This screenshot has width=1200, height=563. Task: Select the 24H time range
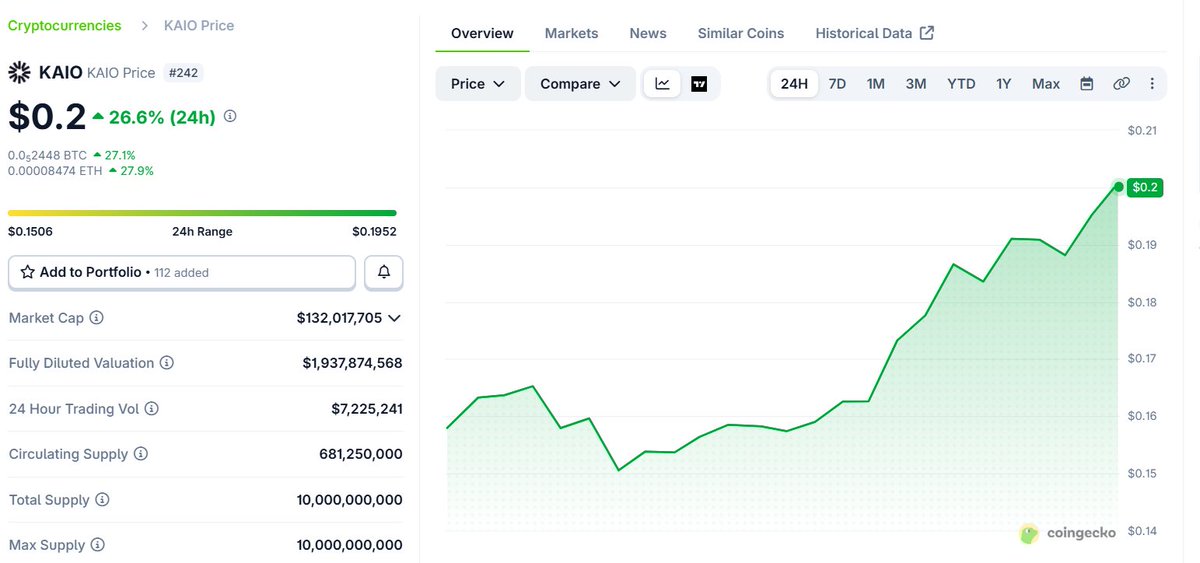(x=794, y=84)
